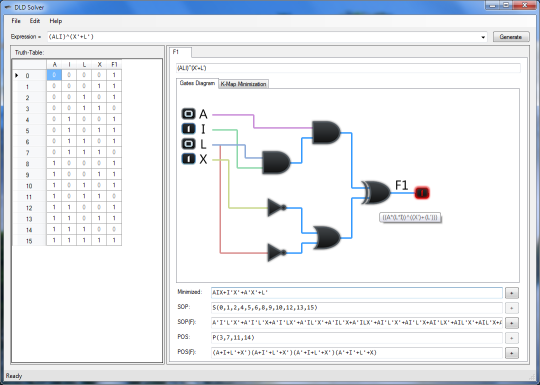Click the DLD Solver title bar icon
This screenshot has height=385, width=540.
point(8,7)
